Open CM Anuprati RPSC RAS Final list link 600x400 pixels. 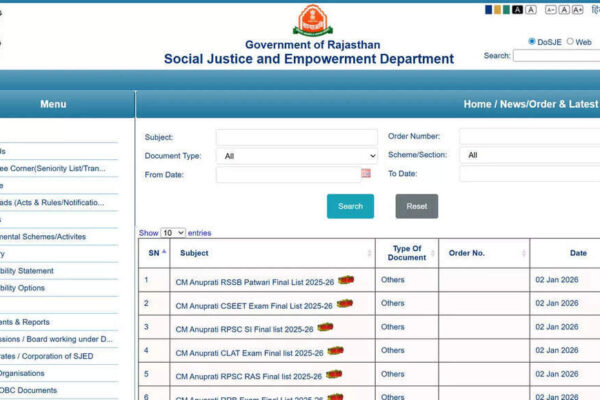coord(249,377)
